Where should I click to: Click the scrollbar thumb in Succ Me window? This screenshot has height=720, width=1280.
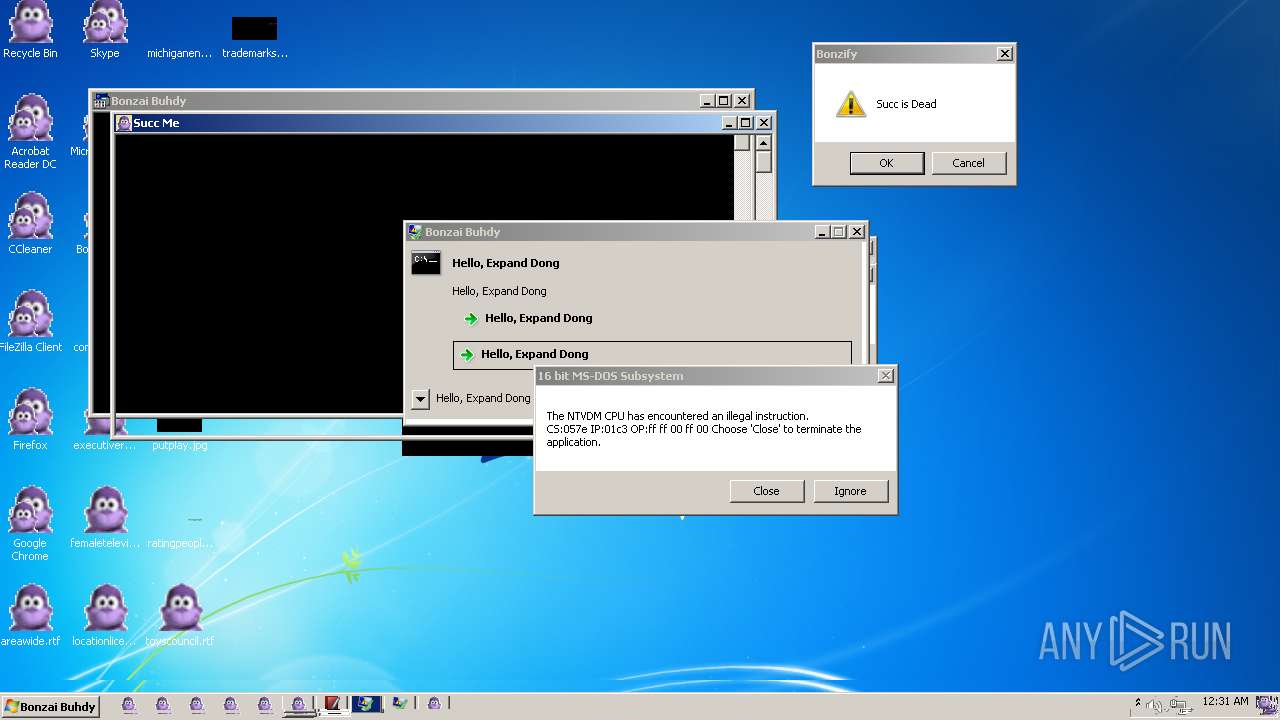click(763, 161)
